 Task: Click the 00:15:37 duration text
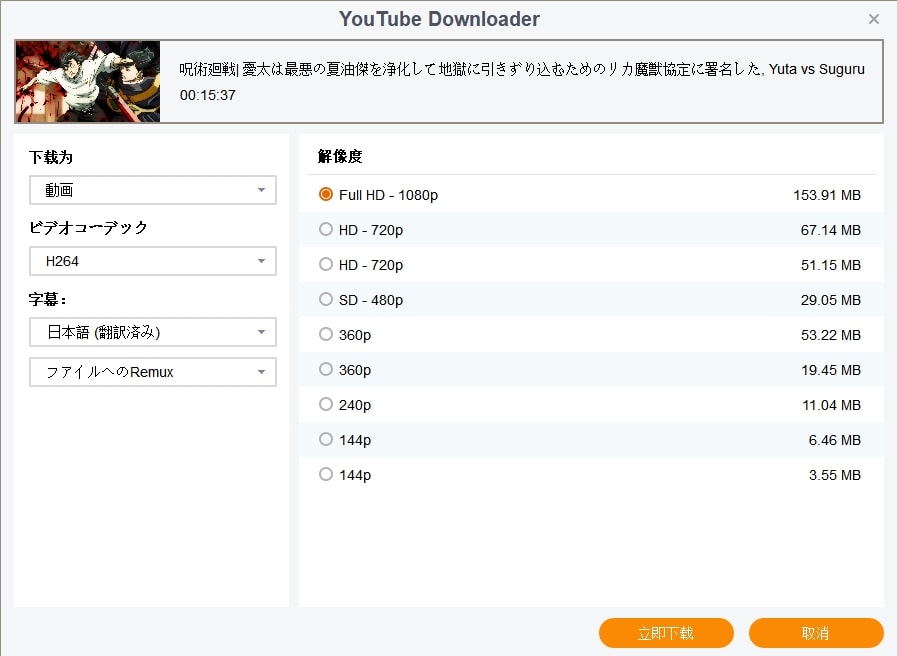(208, 96)
